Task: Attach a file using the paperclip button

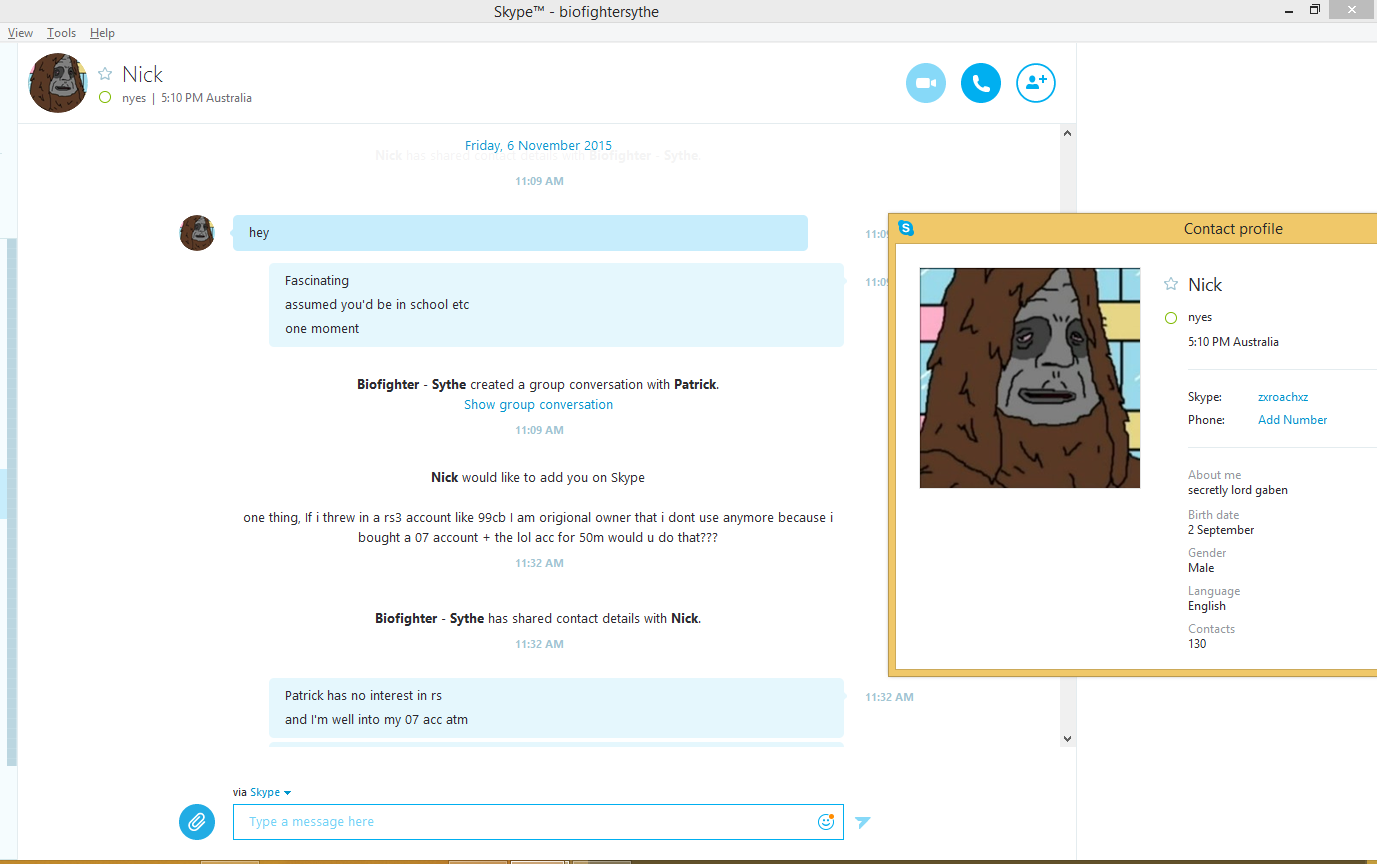Action: [x=197, y=822]
